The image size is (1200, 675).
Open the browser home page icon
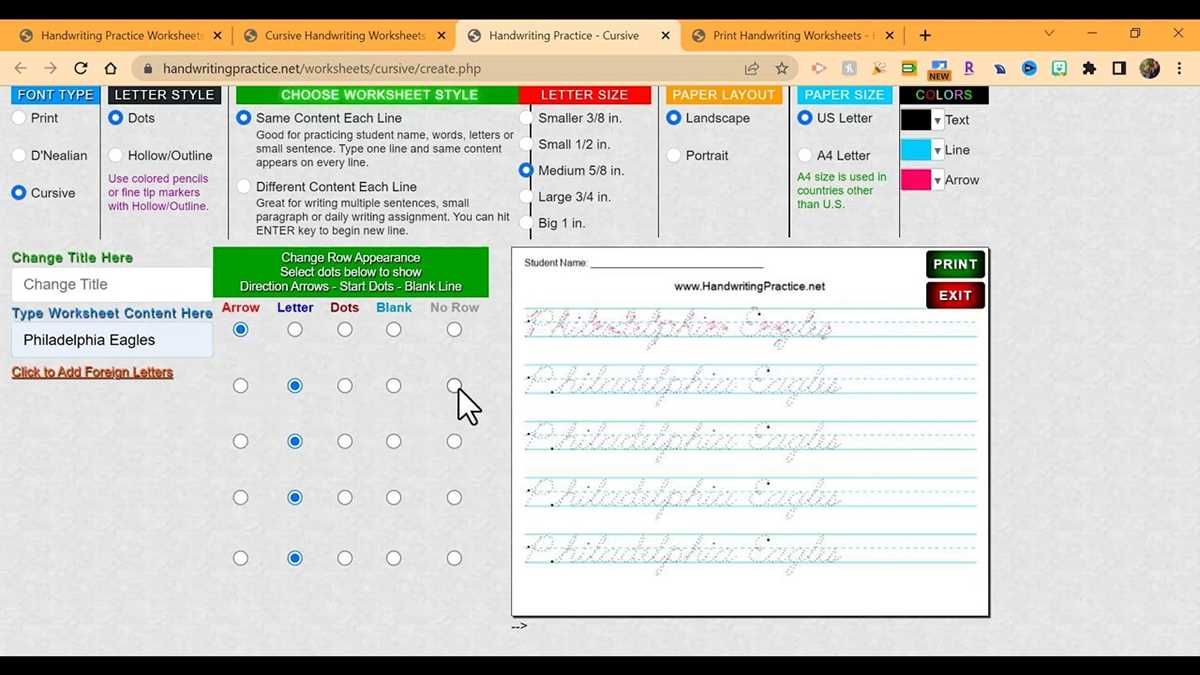click(111, 69)
